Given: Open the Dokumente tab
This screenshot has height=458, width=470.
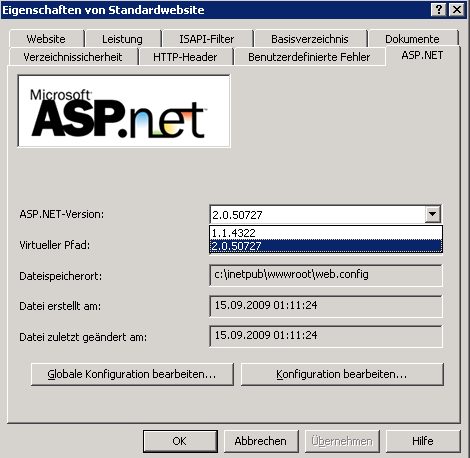Looking at the screenshot, I should 413,39.
